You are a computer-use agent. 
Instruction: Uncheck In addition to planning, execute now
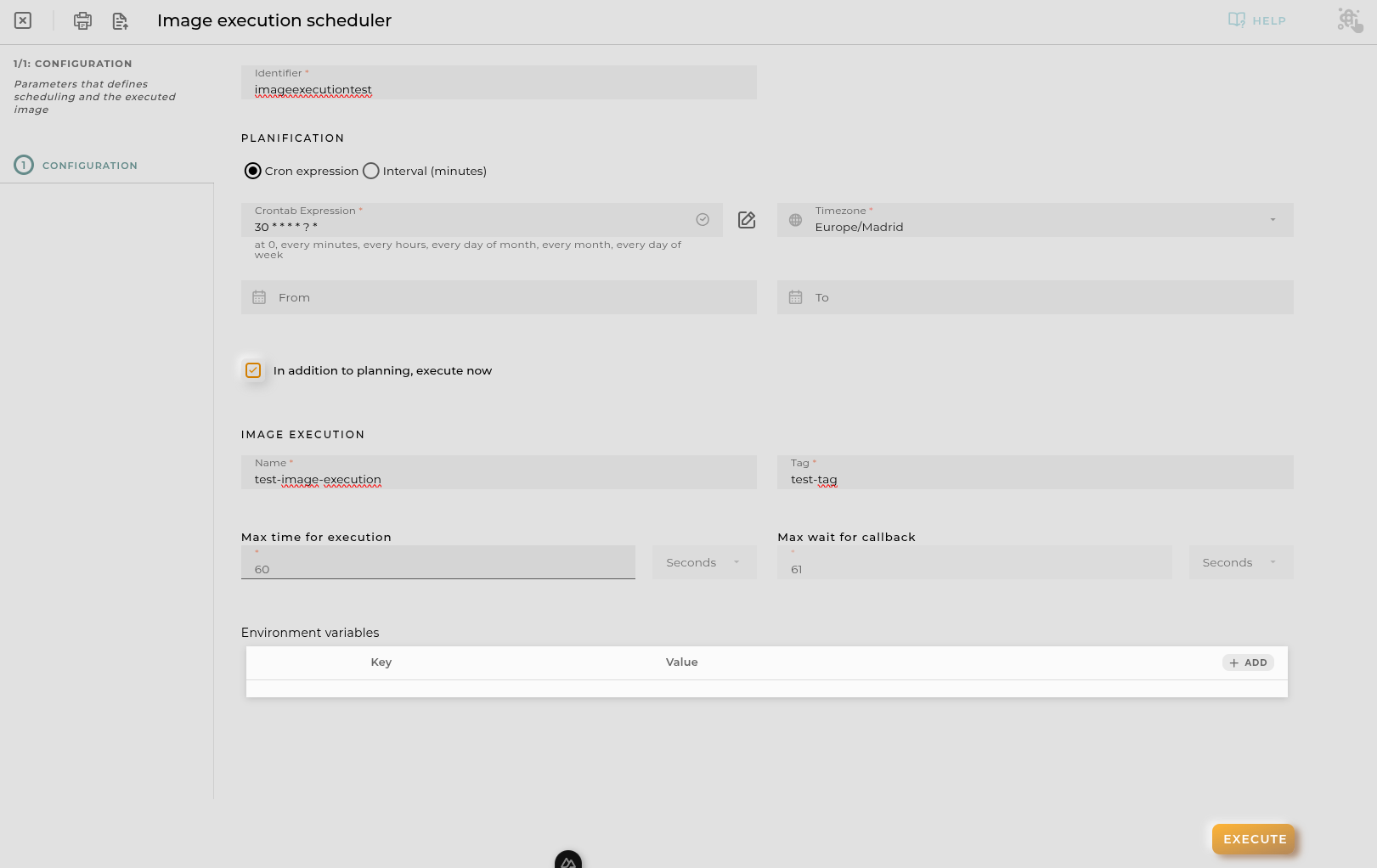point(252,370)
